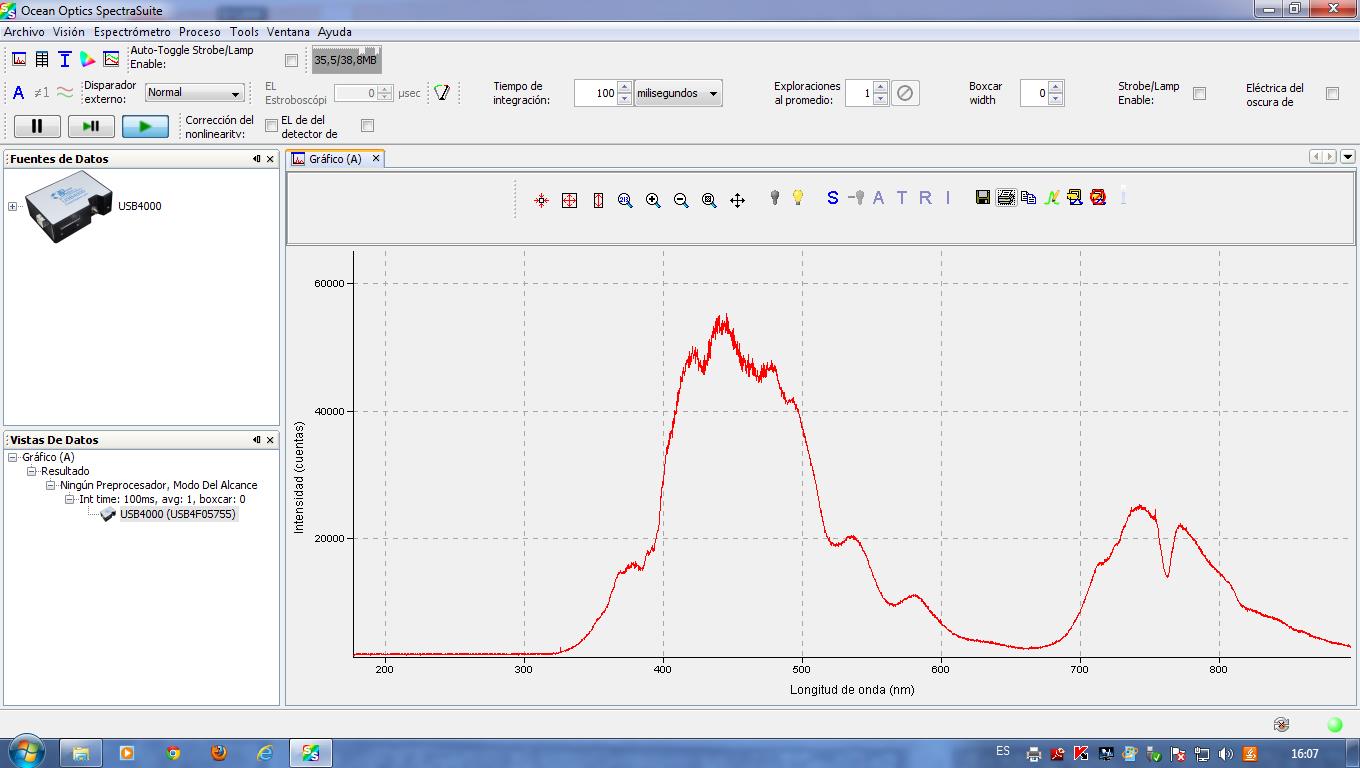The image size is (1360, 768).
Task: Collapse the Int time: 100ms tree node
Action: click(x=70, y=499)
